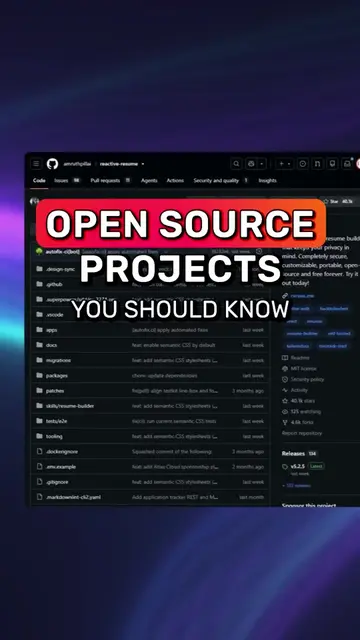
Task: Open the migrations folder
Action: click(58, 360)
